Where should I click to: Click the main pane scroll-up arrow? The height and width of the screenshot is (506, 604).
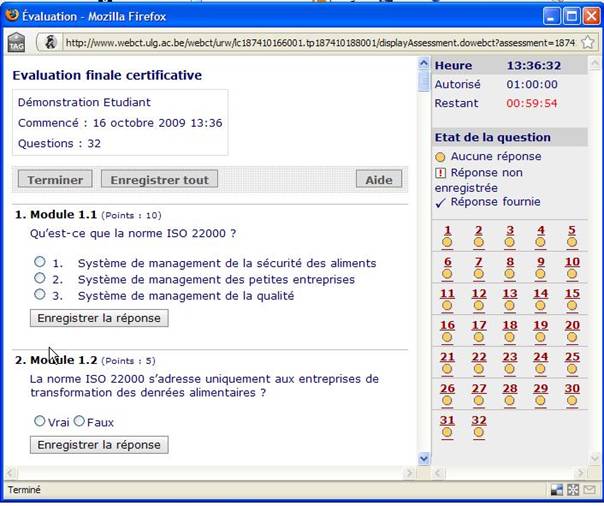(x=423, y=62)
